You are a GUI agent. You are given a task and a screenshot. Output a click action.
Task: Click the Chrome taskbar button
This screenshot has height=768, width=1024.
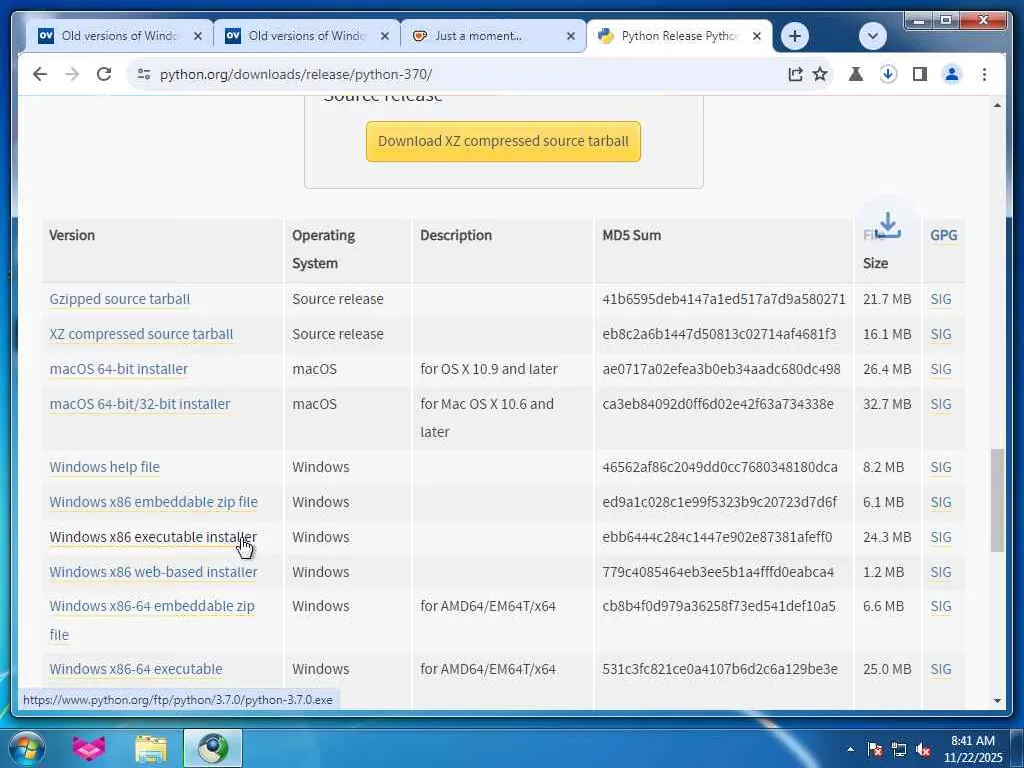[x=213, y=748]
